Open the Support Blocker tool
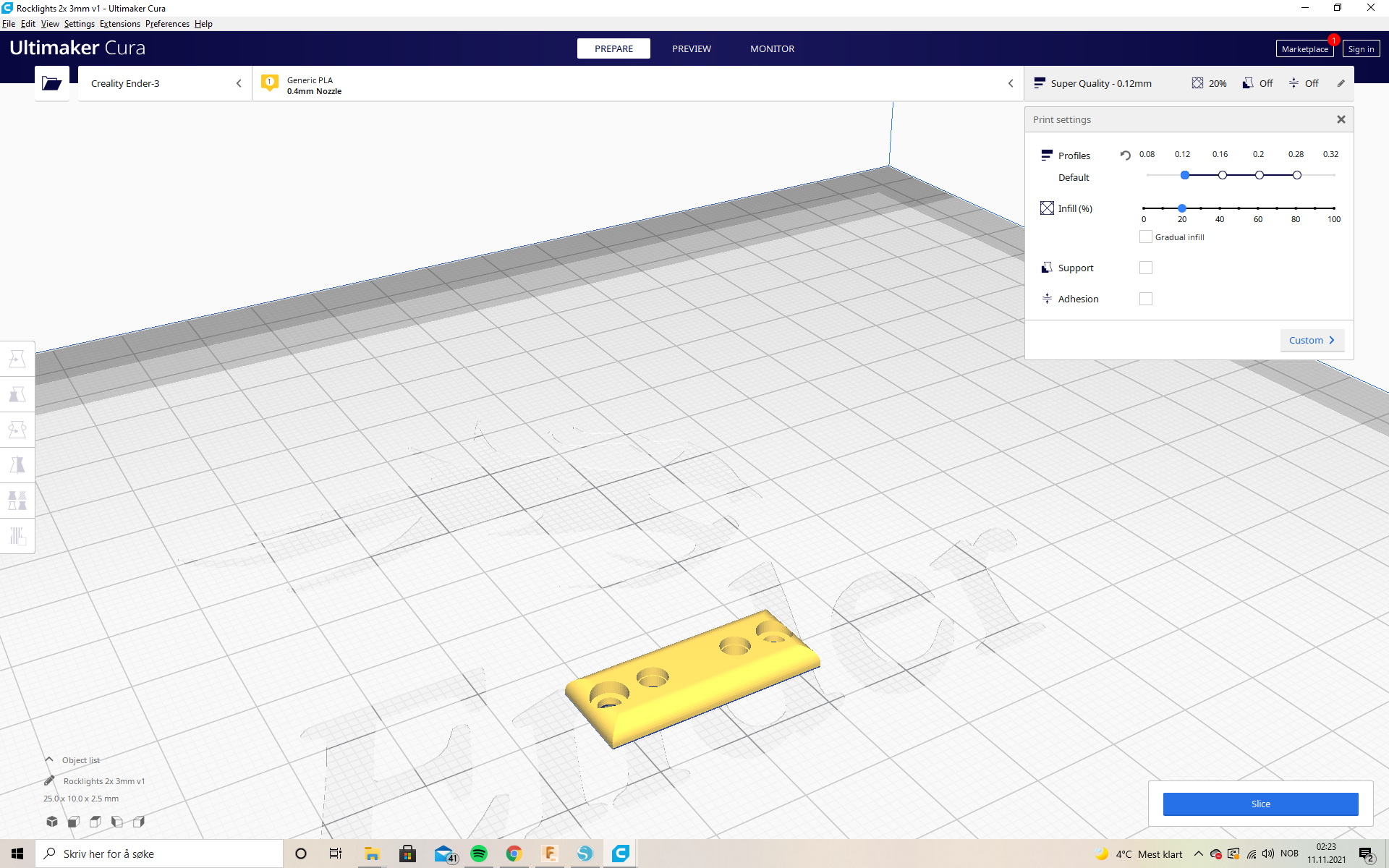This screenshot has width=1389, height=868. point(17,536)
